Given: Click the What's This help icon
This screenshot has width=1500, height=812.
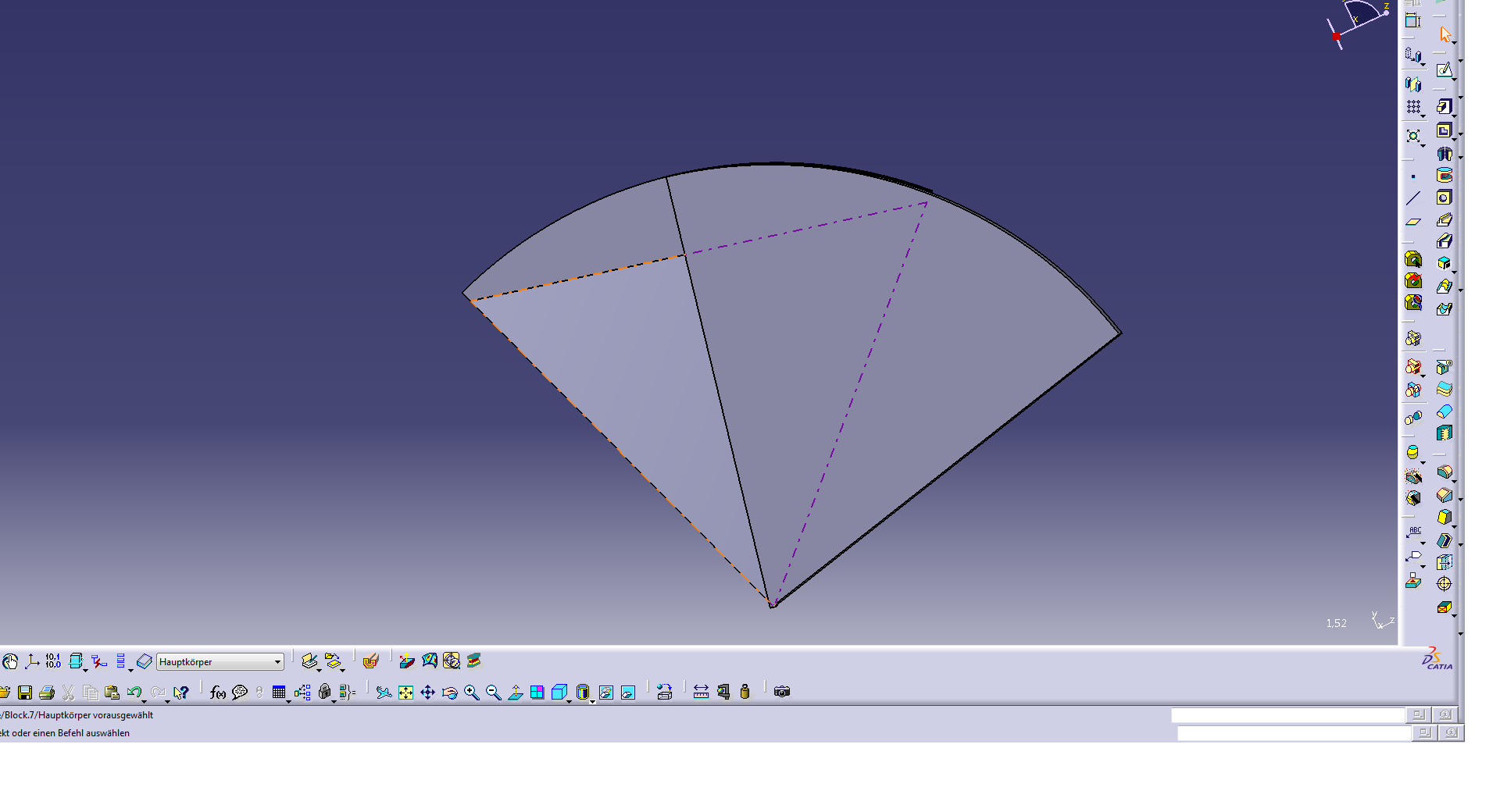Looking at the screenshot, I should point(181,693).
